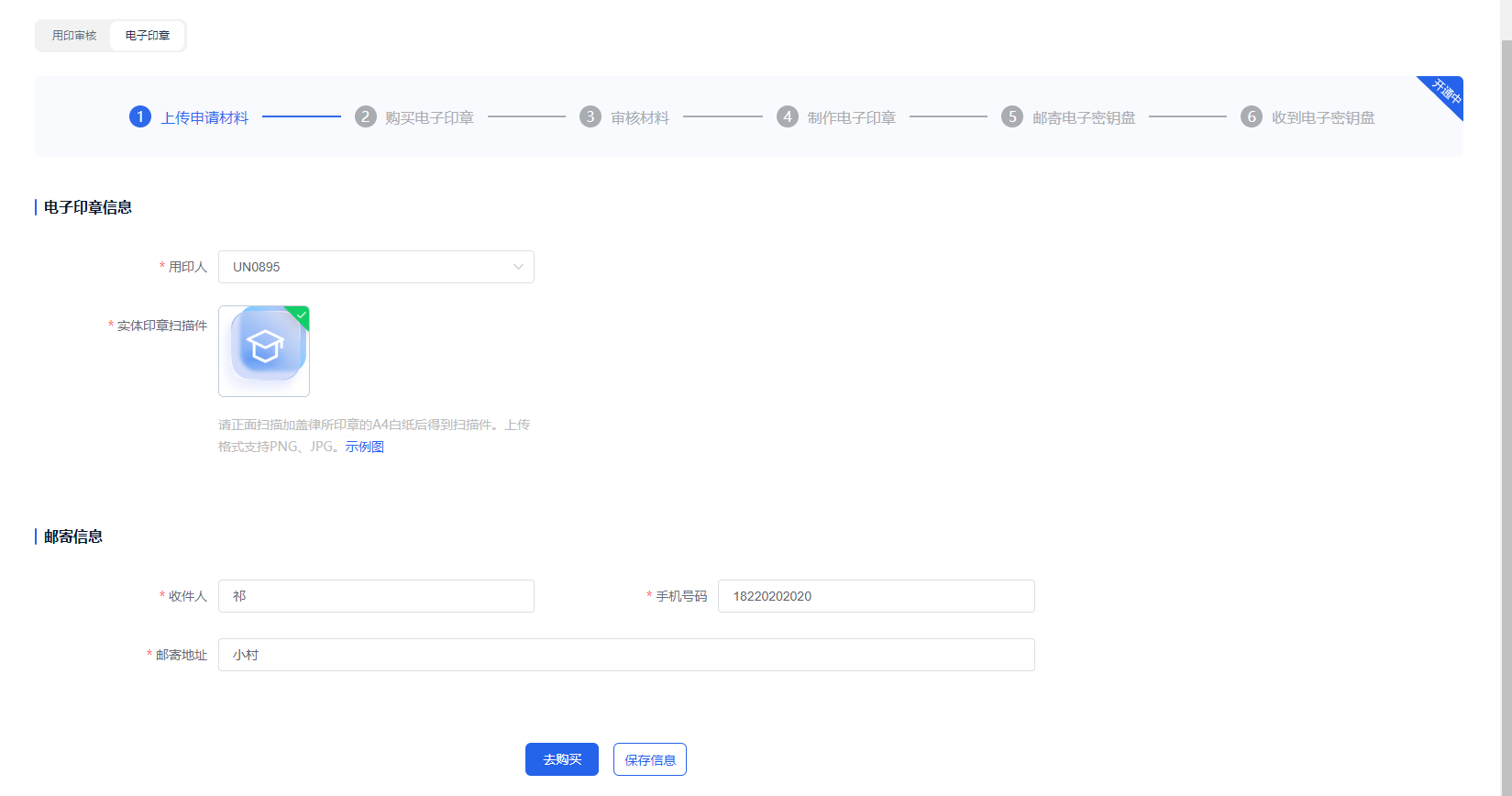Click the 邮寄地址 input field containing 小村
1512x796 pixels.
[x=626, y=655]
